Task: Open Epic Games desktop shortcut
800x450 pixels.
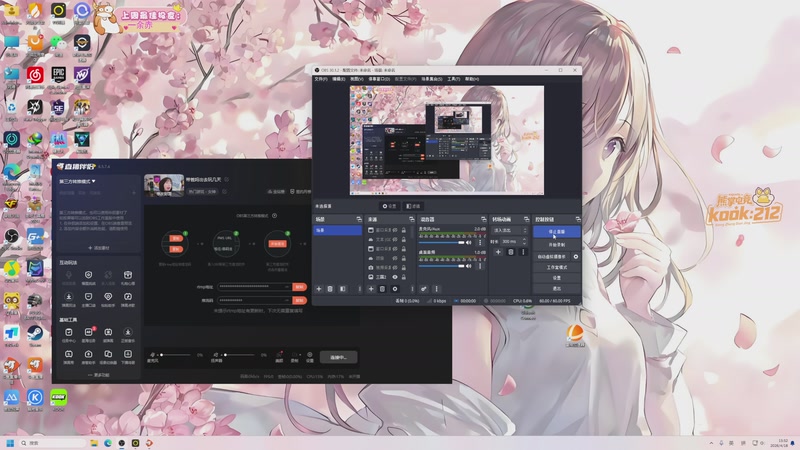Action: [59, 75]
